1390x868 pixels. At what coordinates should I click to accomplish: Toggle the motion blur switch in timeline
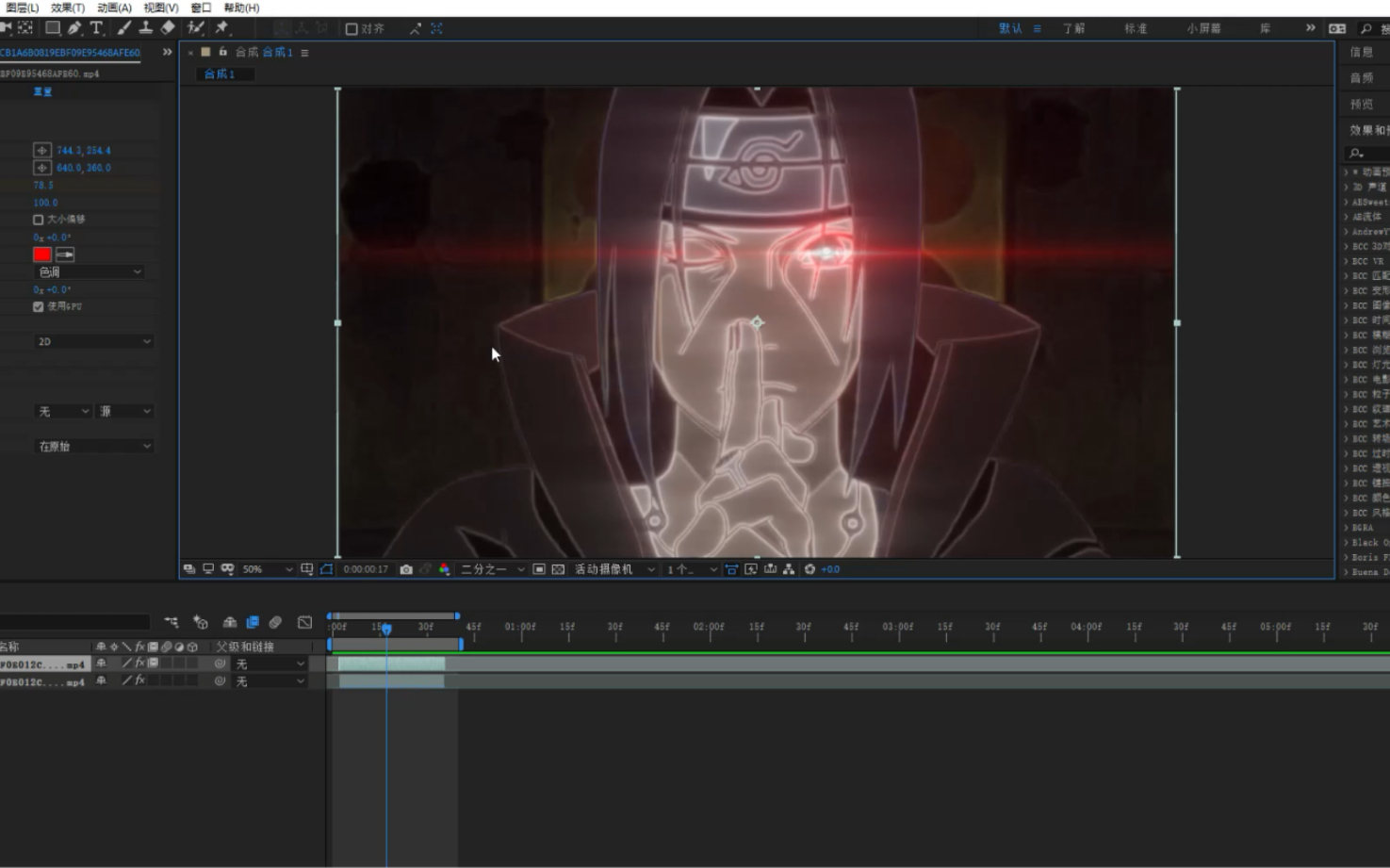pyautogui.click(x=275, y=622)
